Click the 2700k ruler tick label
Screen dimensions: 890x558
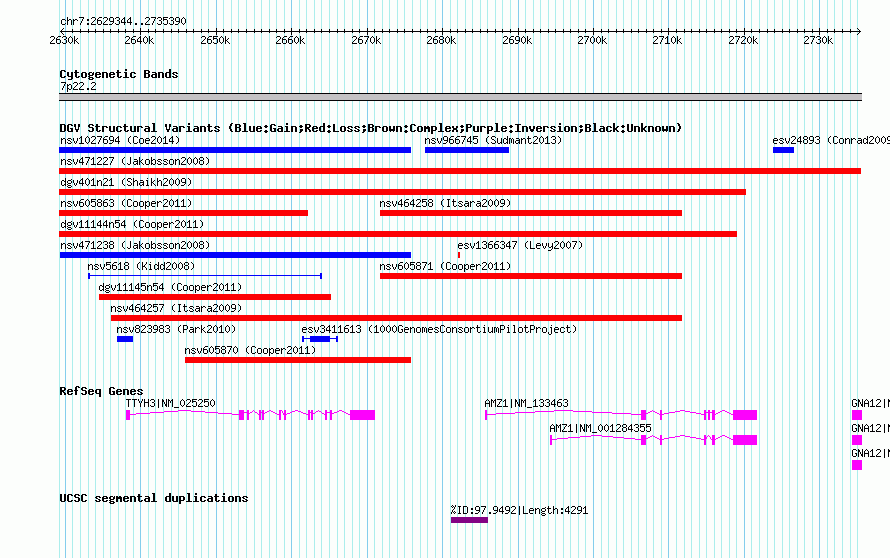592,40
